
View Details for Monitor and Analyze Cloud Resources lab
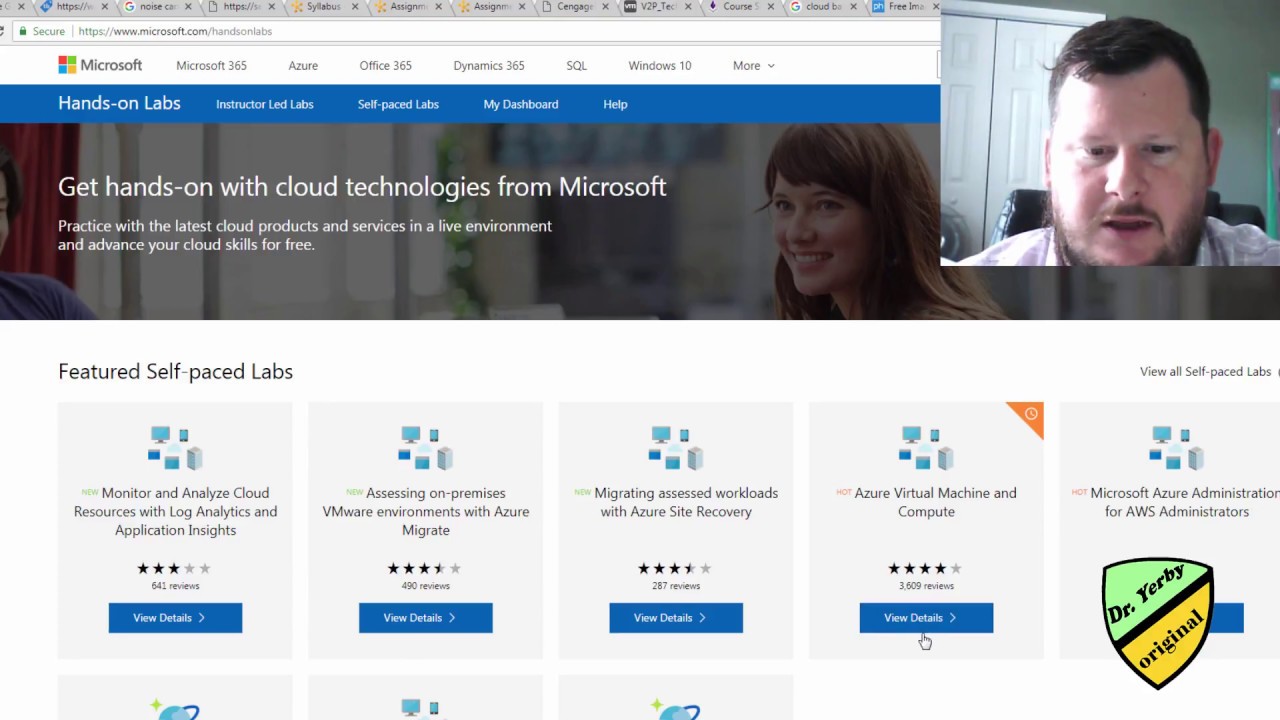pos(175,618)
